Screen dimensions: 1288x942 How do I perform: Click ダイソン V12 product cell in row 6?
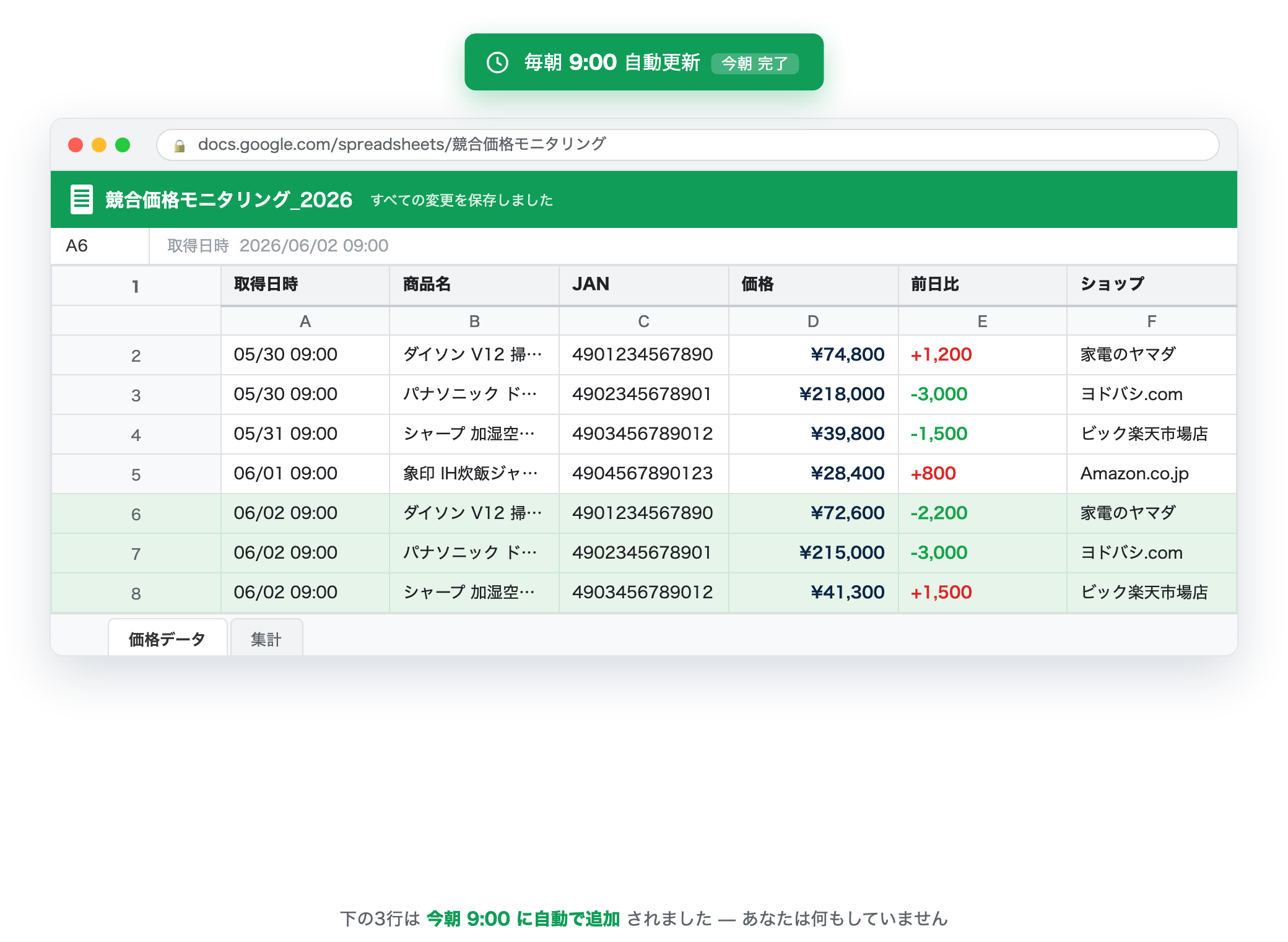click(474, 513)
